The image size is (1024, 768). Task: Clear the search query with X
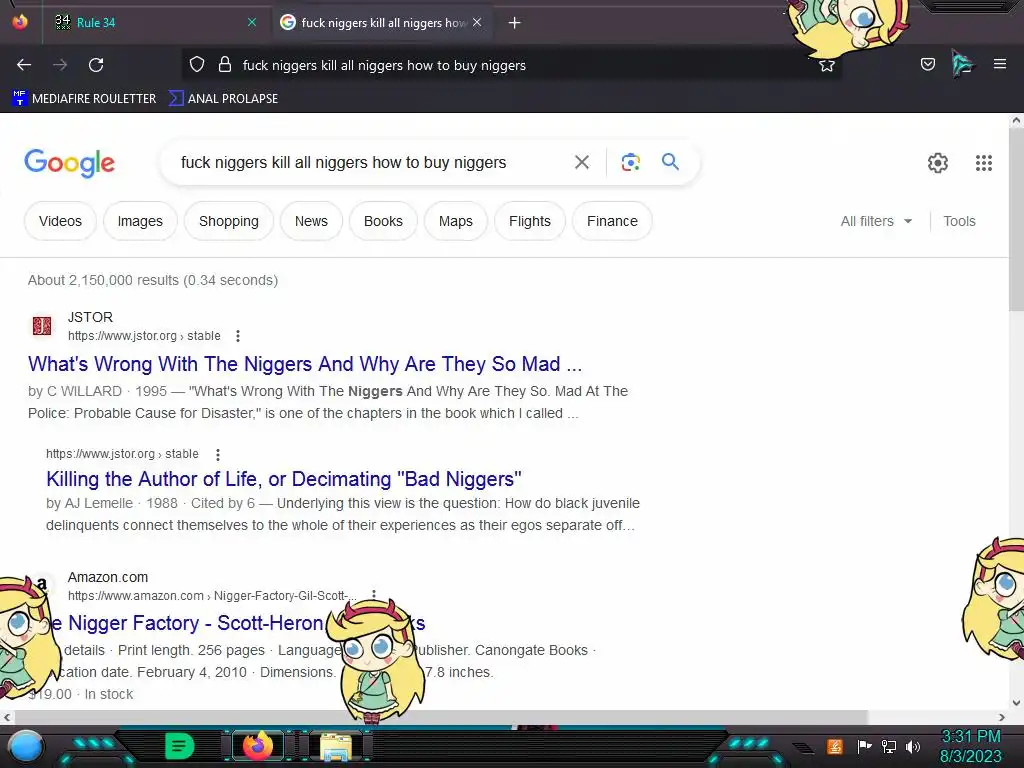point(582,162)
